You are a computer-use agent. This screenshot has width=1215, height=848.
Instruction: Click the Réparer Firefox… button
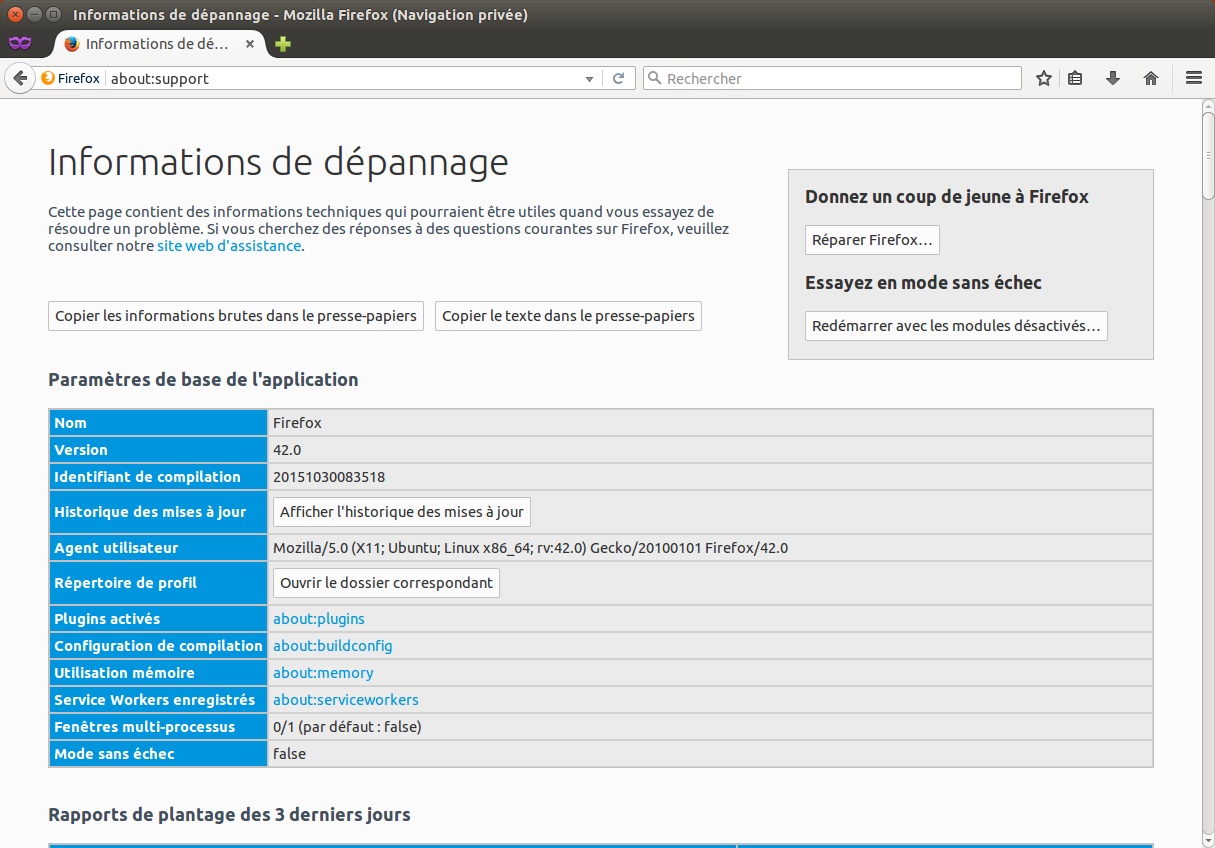[872, 240]
